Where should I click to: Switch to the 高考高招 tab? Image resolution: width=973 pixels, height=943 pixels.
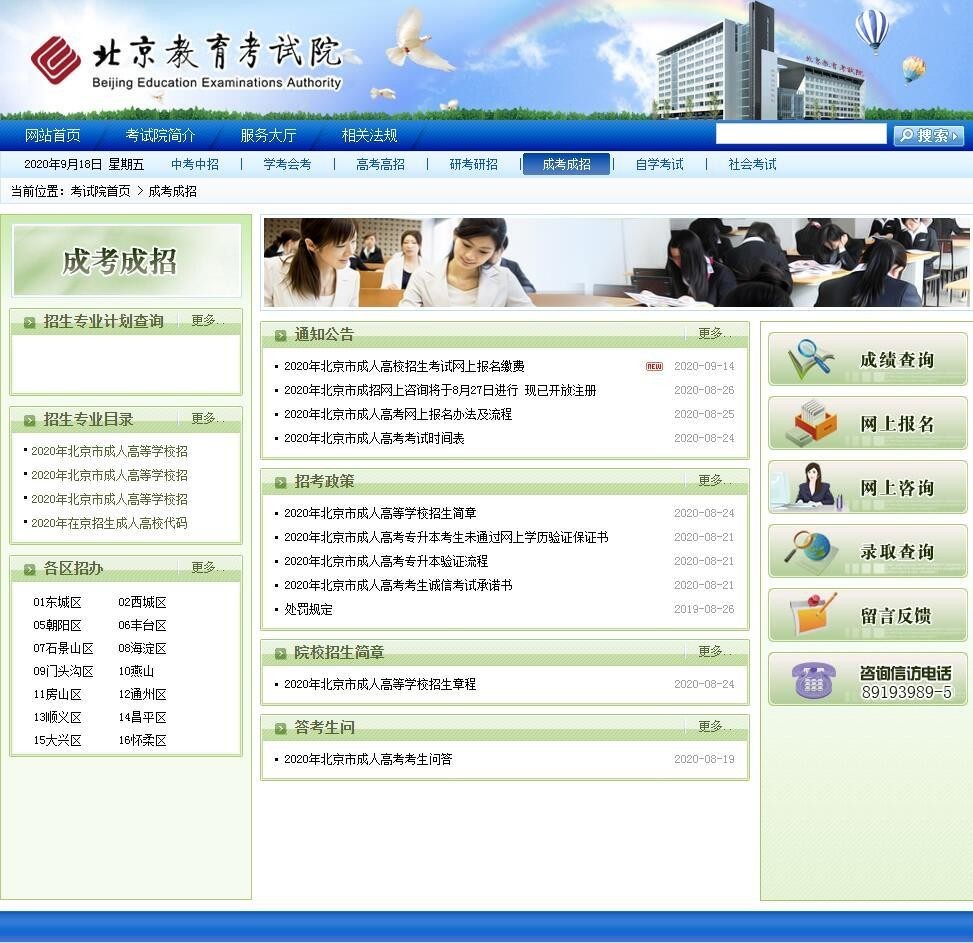point(380,164)
